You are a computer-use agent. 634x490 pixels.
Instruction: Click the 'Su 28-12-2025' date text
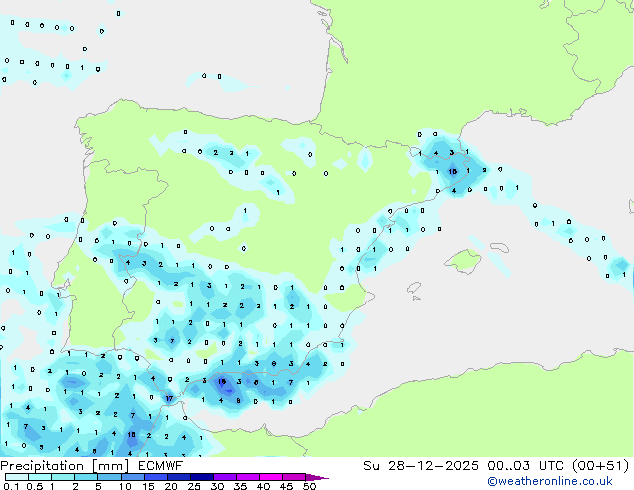click(421, 466)
